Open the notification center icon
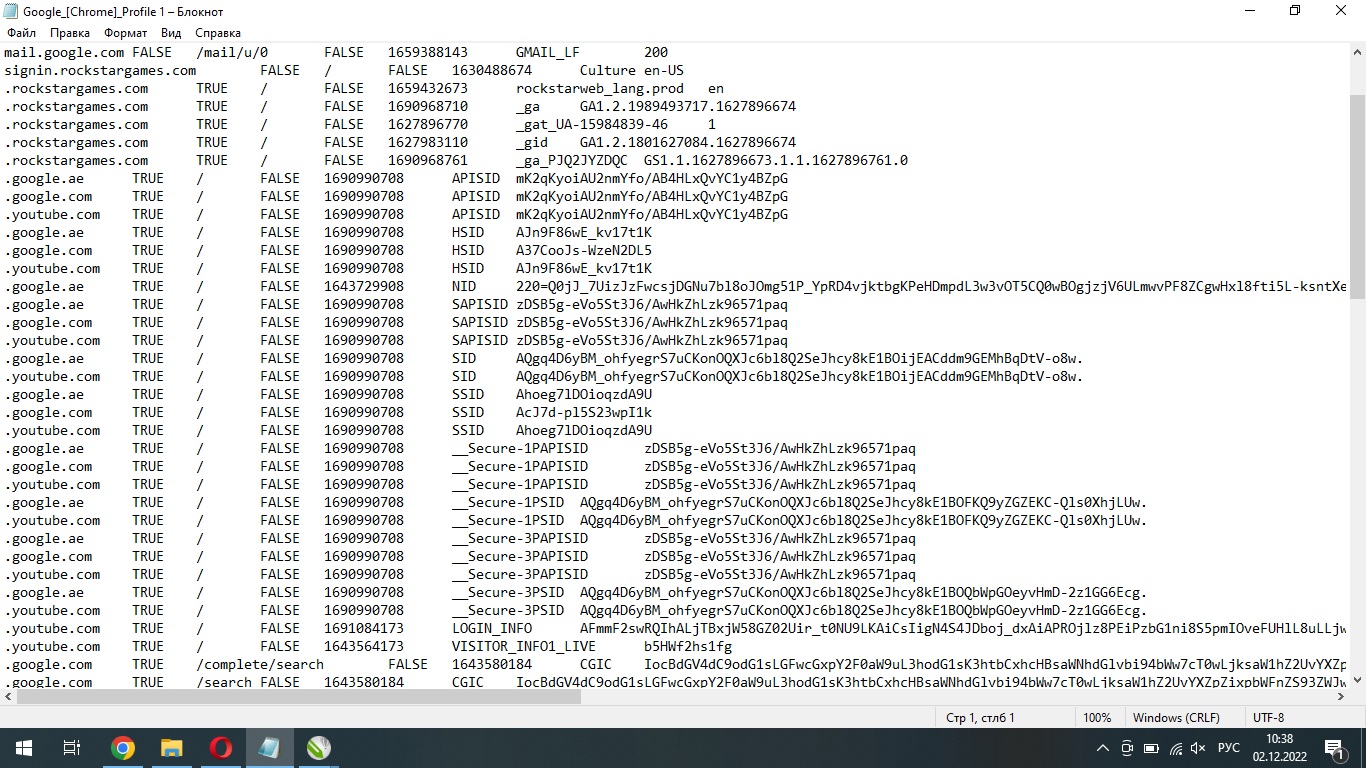 1333,748
